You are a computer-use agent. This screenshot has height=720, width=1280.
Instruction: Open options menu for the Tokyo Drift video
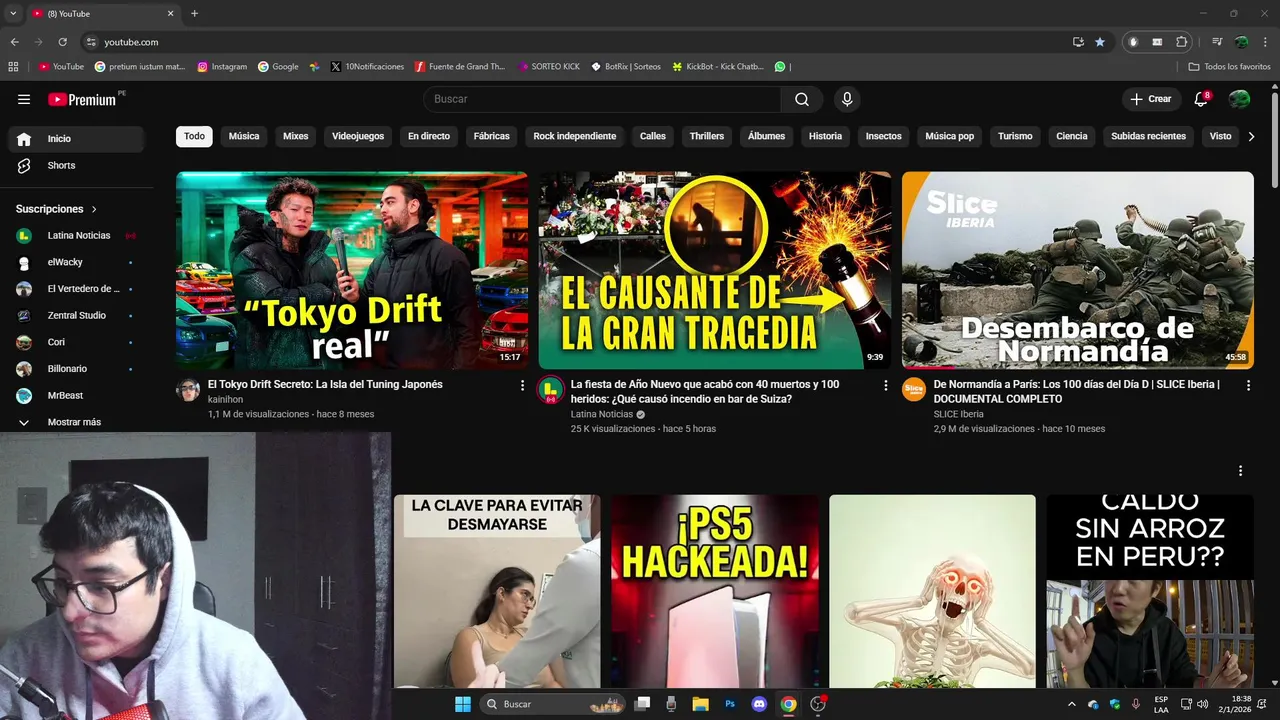522,385
